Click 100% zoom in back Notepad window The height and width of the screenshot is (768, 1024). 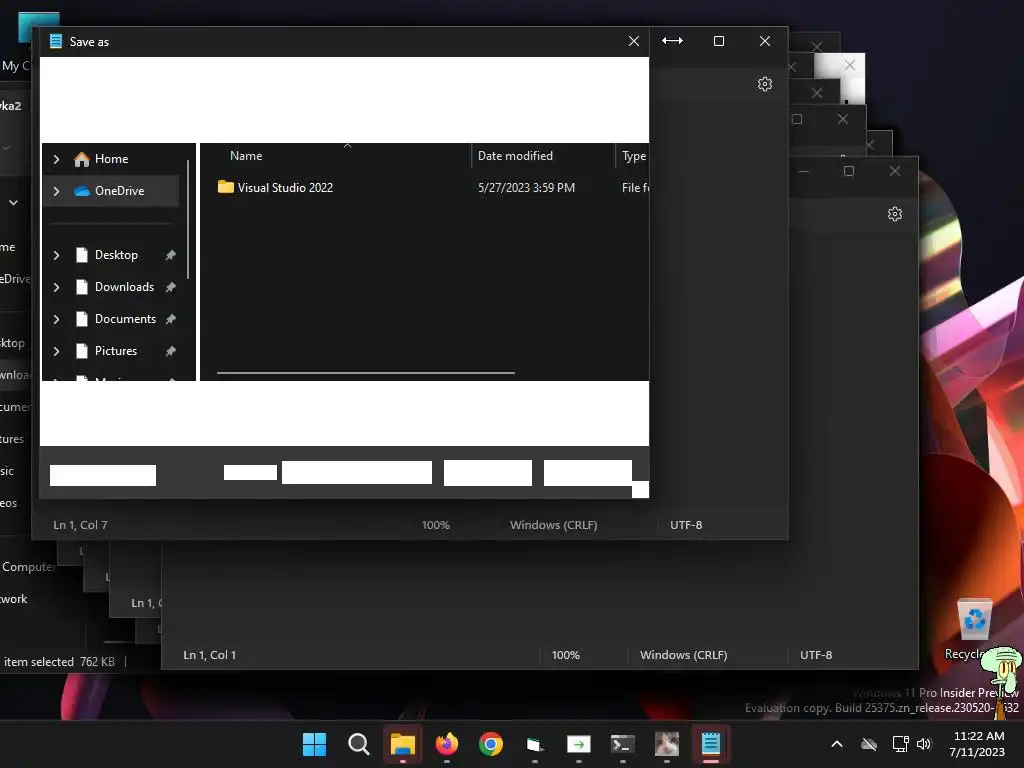566,655
